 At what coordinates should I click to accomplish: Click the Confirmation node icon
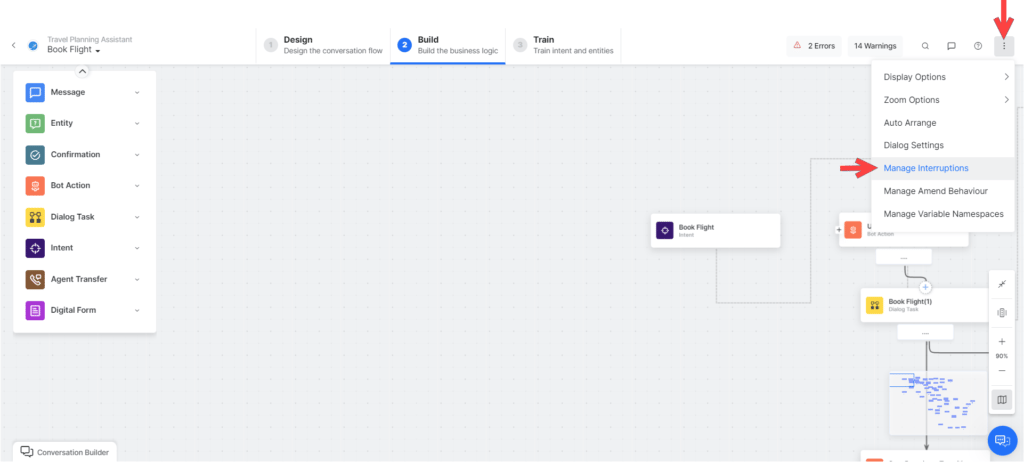point(35,155)
